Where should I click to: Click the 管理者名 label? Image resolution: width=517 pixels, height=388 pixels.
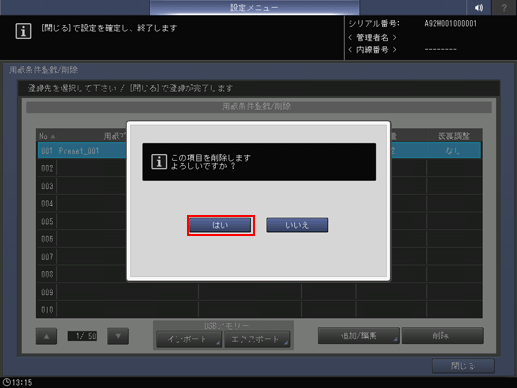[372, 37]
